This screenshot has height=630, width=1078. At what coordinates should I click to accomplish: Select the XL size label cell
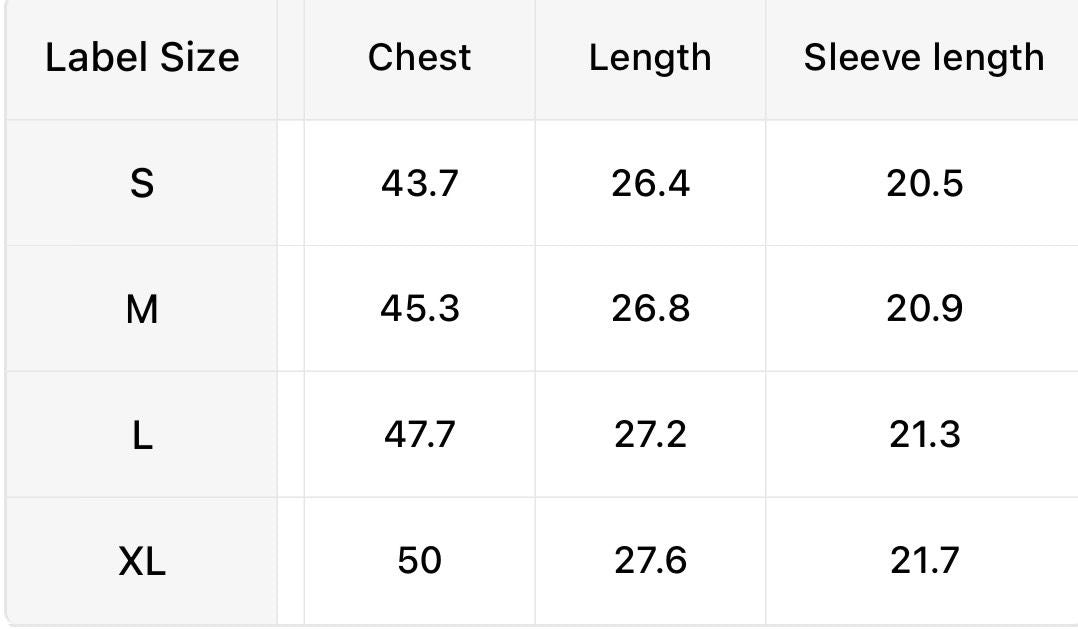tap(142, 561)
